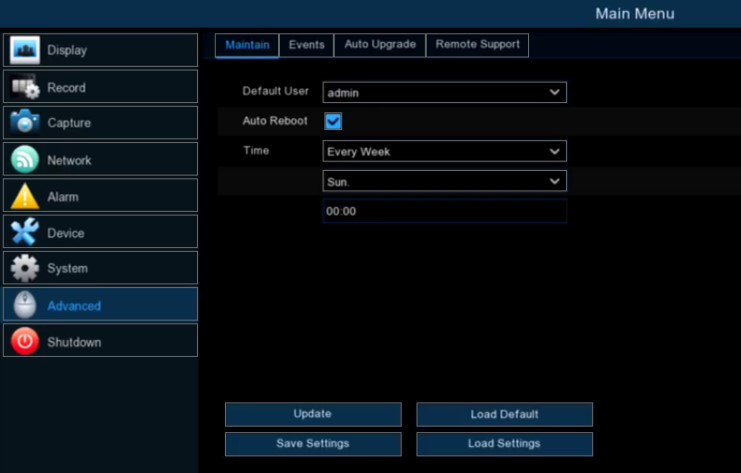Switch to the Events tab
Screen dimensions: 741x473
tap(306, 45)
